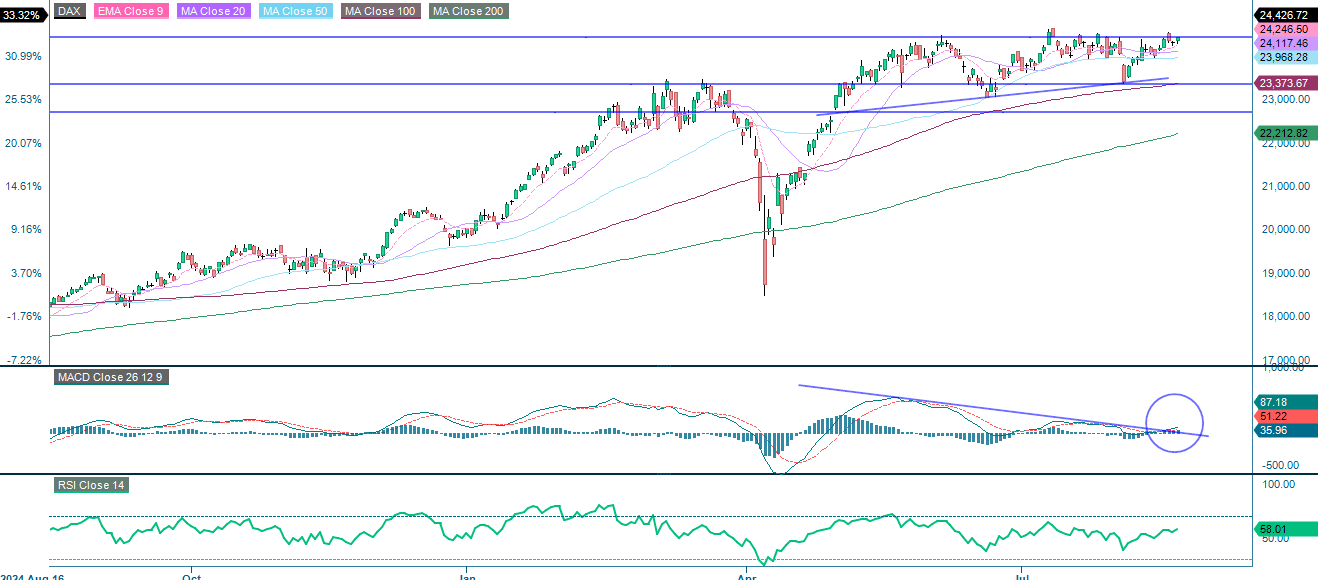Select the blue ellipse annotation on MACD
Viewport: 1318px width, 580px height.
[1174, 424]
